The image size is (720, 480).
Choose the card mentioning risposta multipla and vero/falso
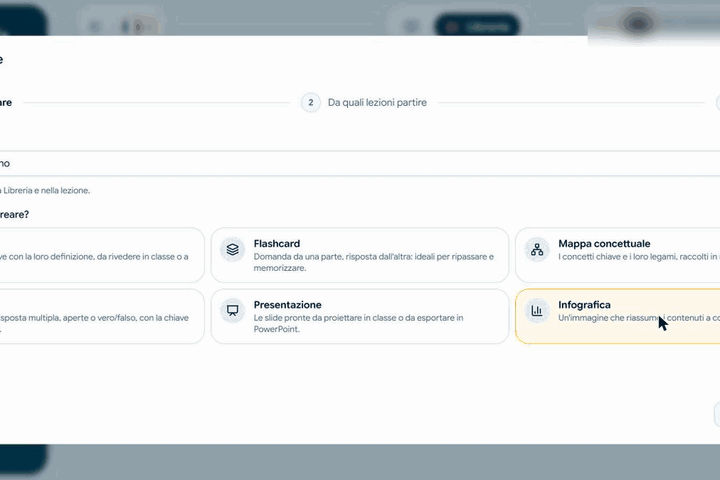click(x=102, y=316)
